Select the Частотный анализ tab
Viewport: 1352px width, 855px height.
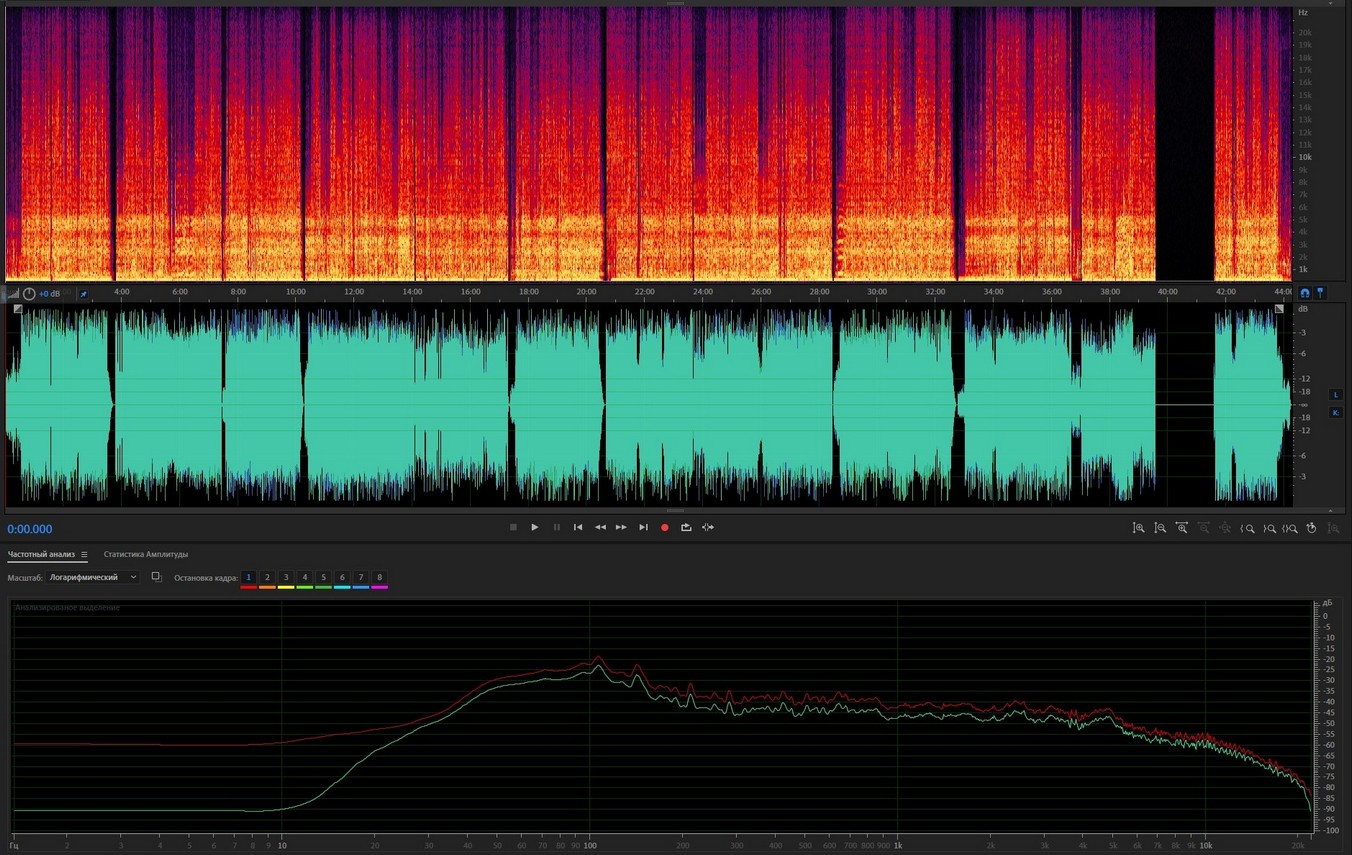tap(42, 554)
